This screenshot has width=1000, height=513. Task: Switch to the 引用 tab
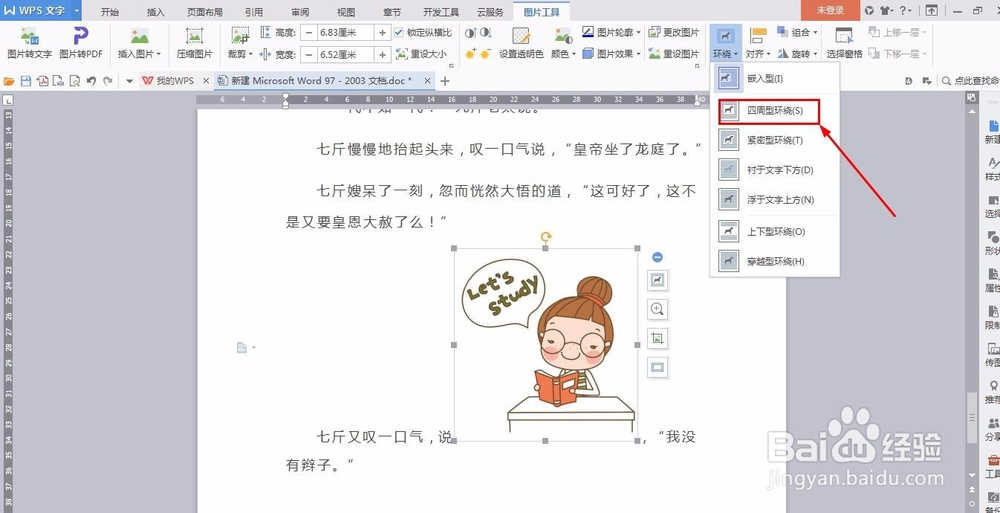tap(253, 12)
